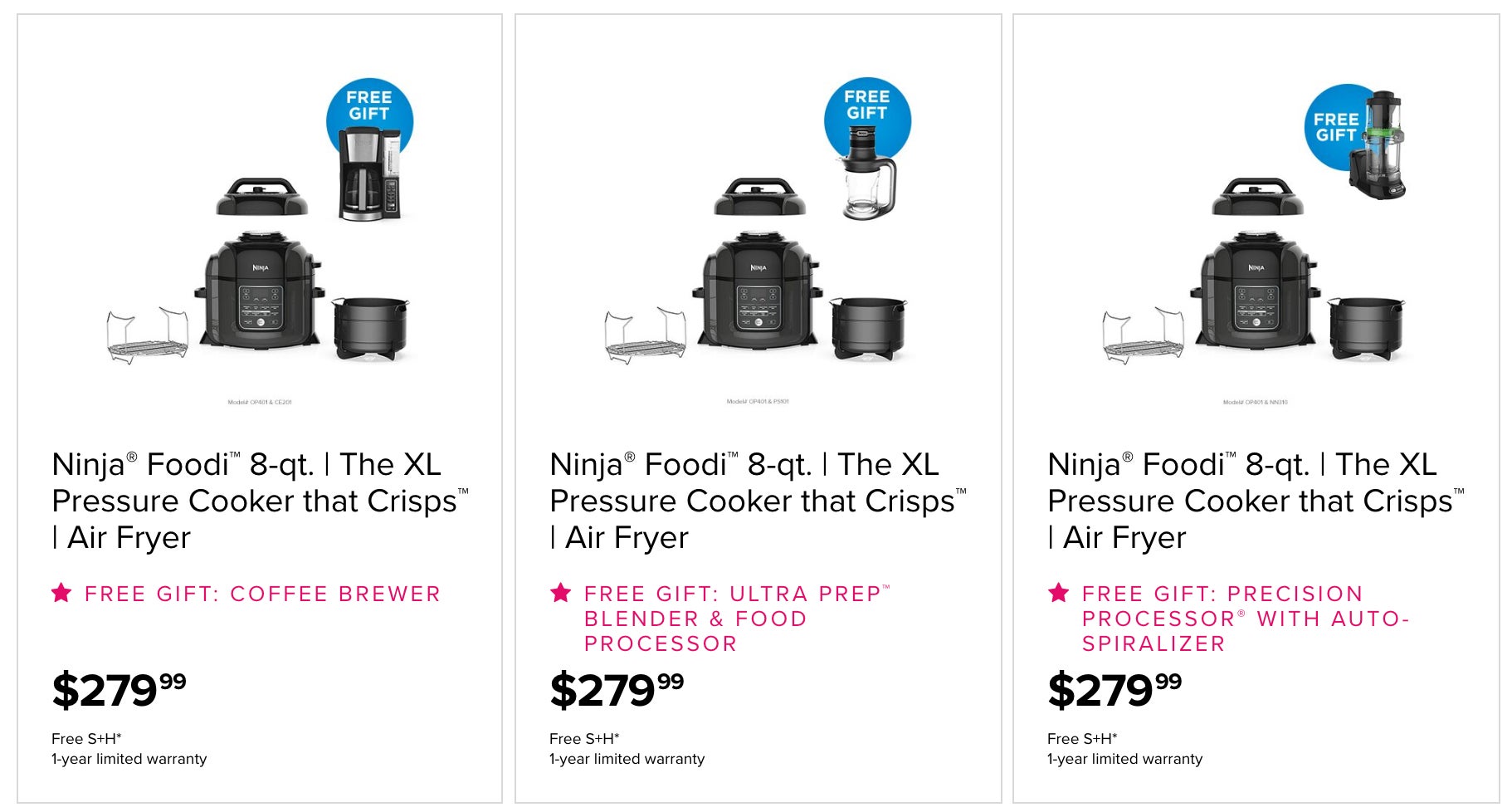
Task: Click Free Gift: Precision Processor with Auto-Spiralizer
Action: click(1246, 619)
